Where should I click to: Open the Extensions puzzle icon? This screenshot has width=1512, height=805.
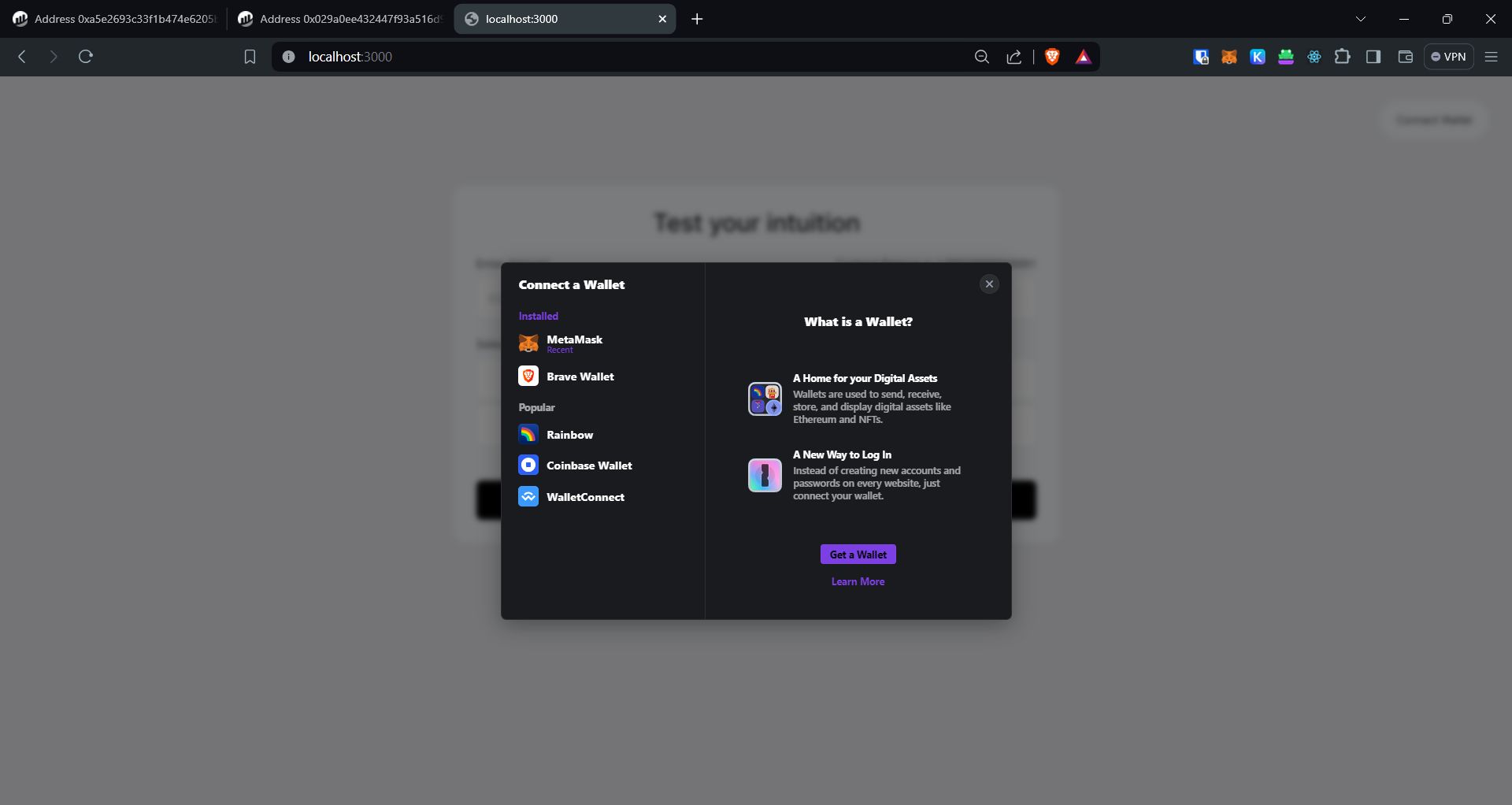(x=1343, y=57)
